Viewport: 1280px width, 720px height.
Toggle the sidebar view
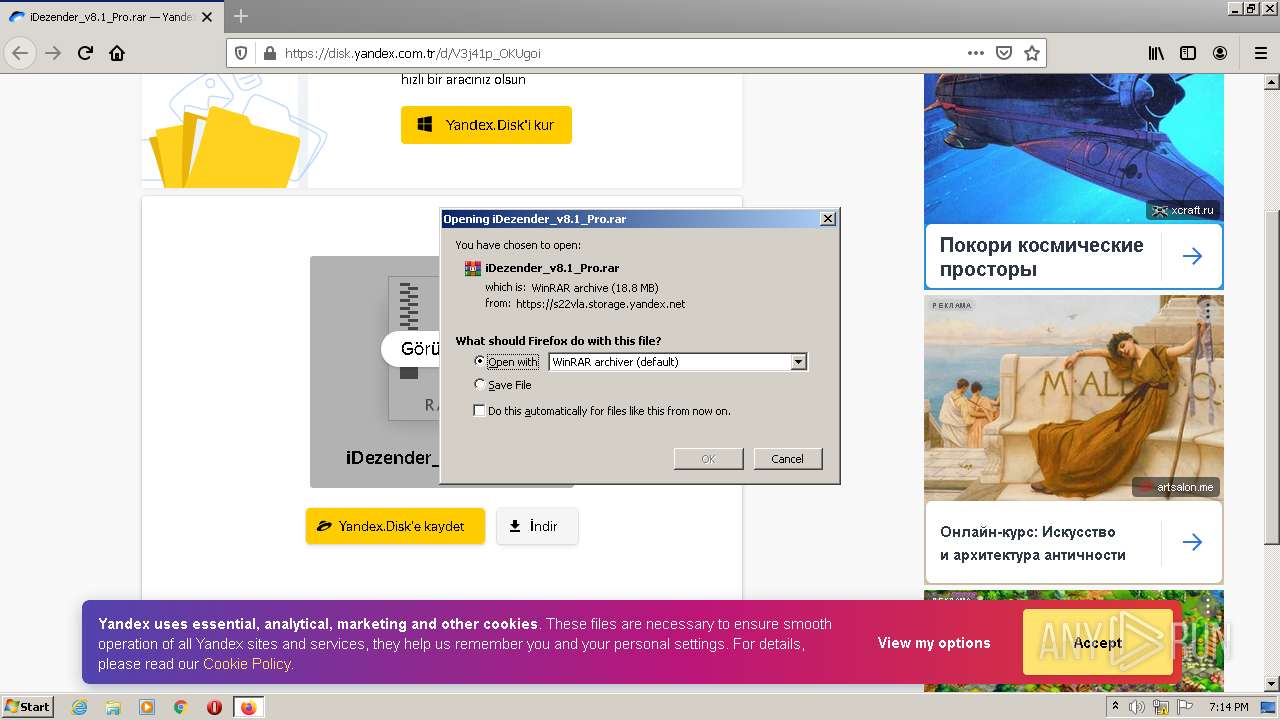[x=1188, y=53]
